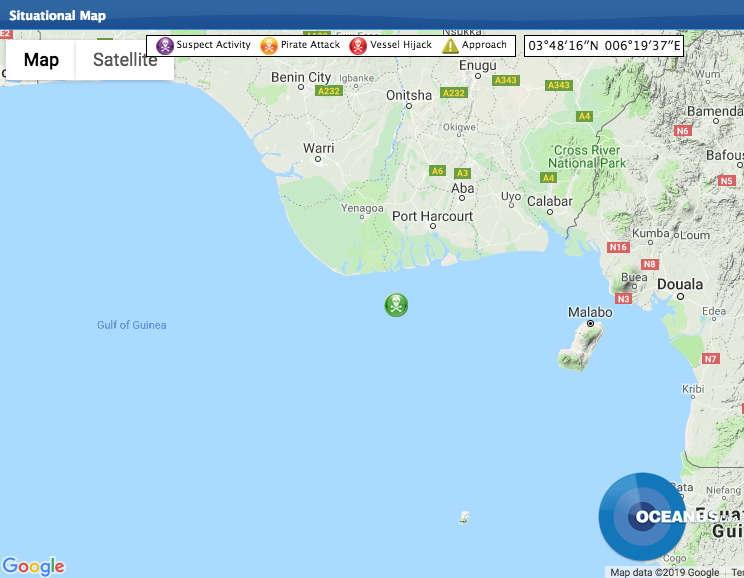
Task: Click the orange Pirate Attack legend icon
Action: pyautogui.click(x=269, y=45)
